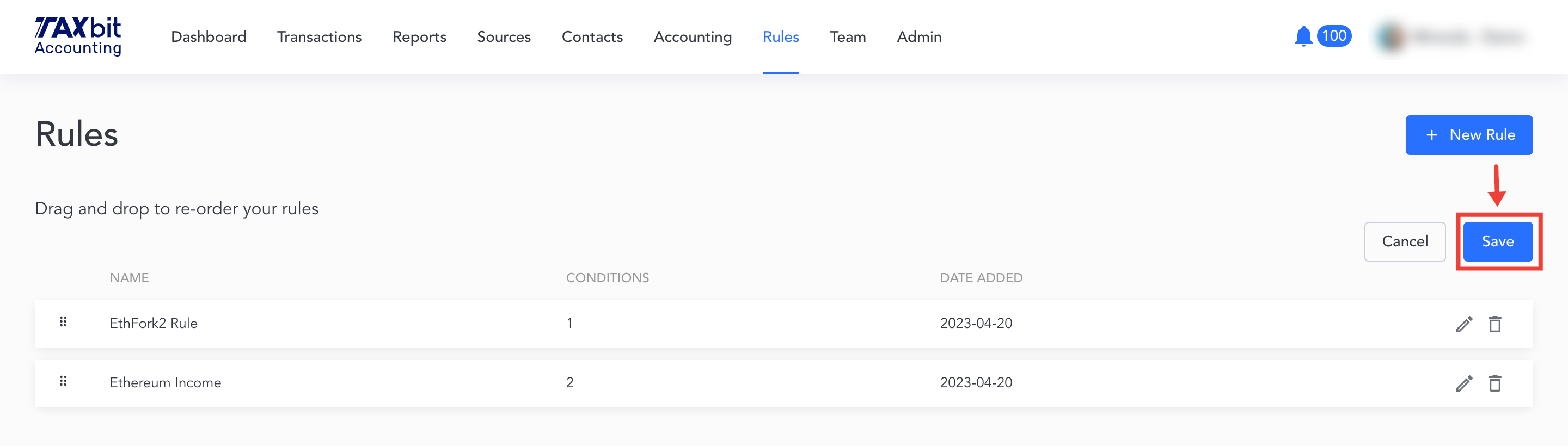Go to the Admin section
The height and width of the screenshot is (446, 1568).
[918, 36]
